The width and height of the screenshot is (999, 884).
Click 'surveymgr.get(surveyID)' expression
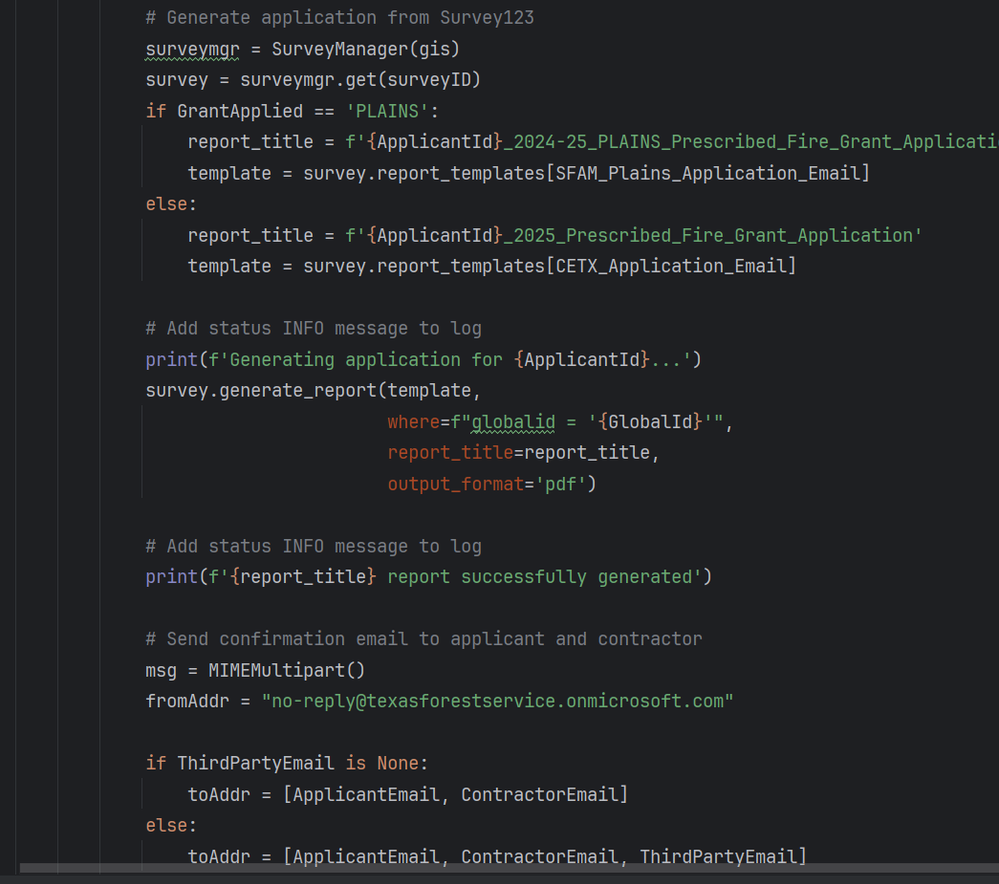tap(360, 80)
